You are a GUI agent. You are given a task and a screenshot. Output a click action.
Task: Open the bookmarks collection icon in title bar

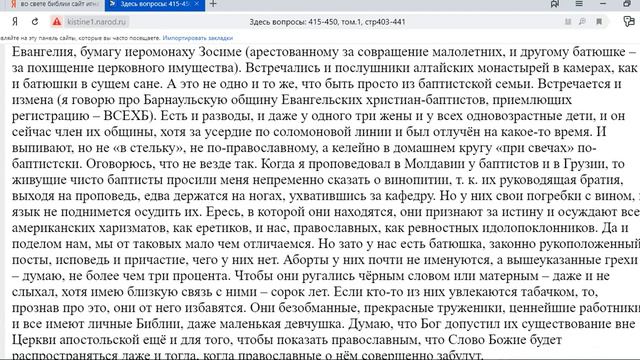pos(555,4)
